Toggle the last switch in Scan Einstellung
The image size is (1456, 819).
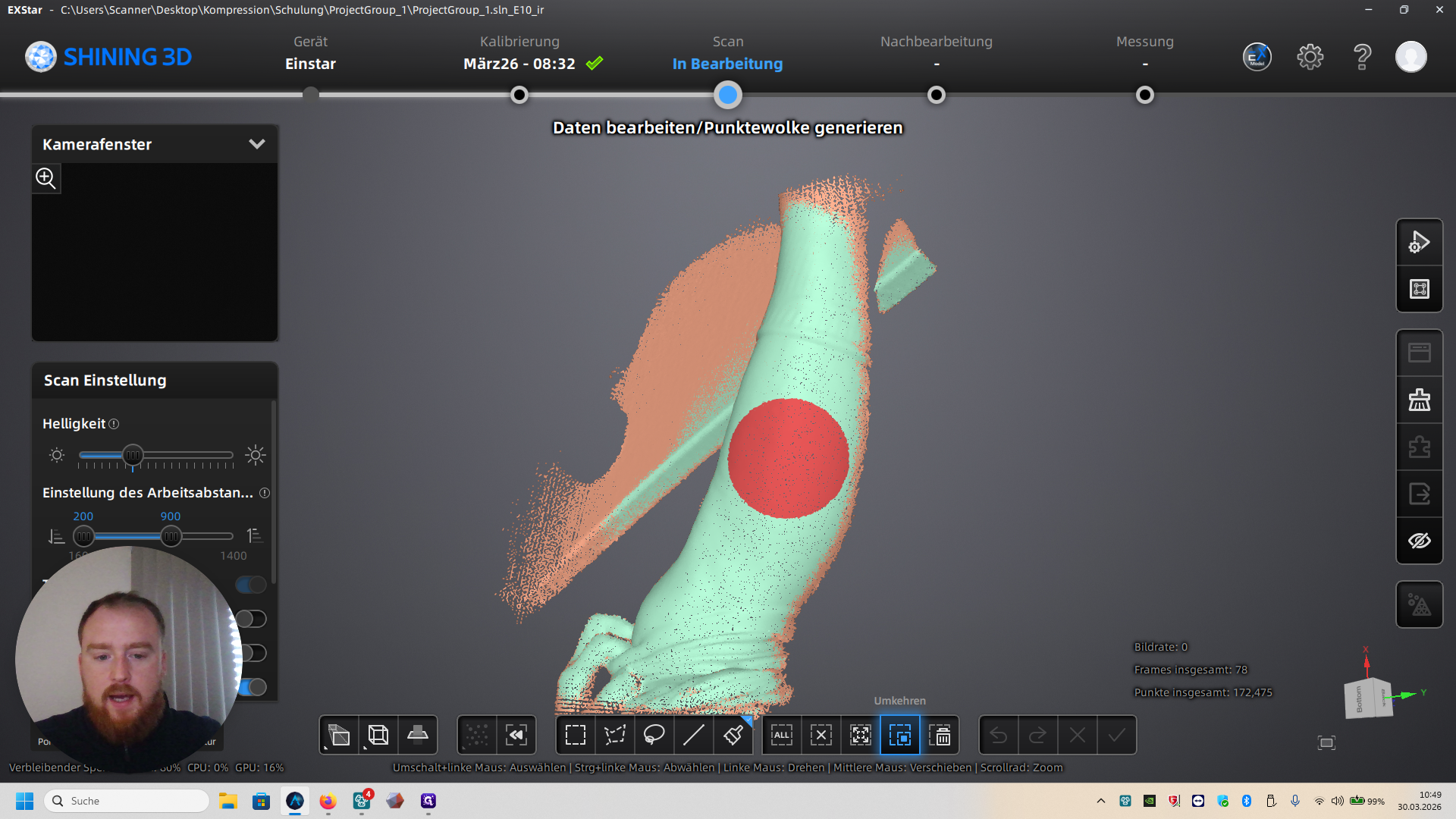(253, 687)
